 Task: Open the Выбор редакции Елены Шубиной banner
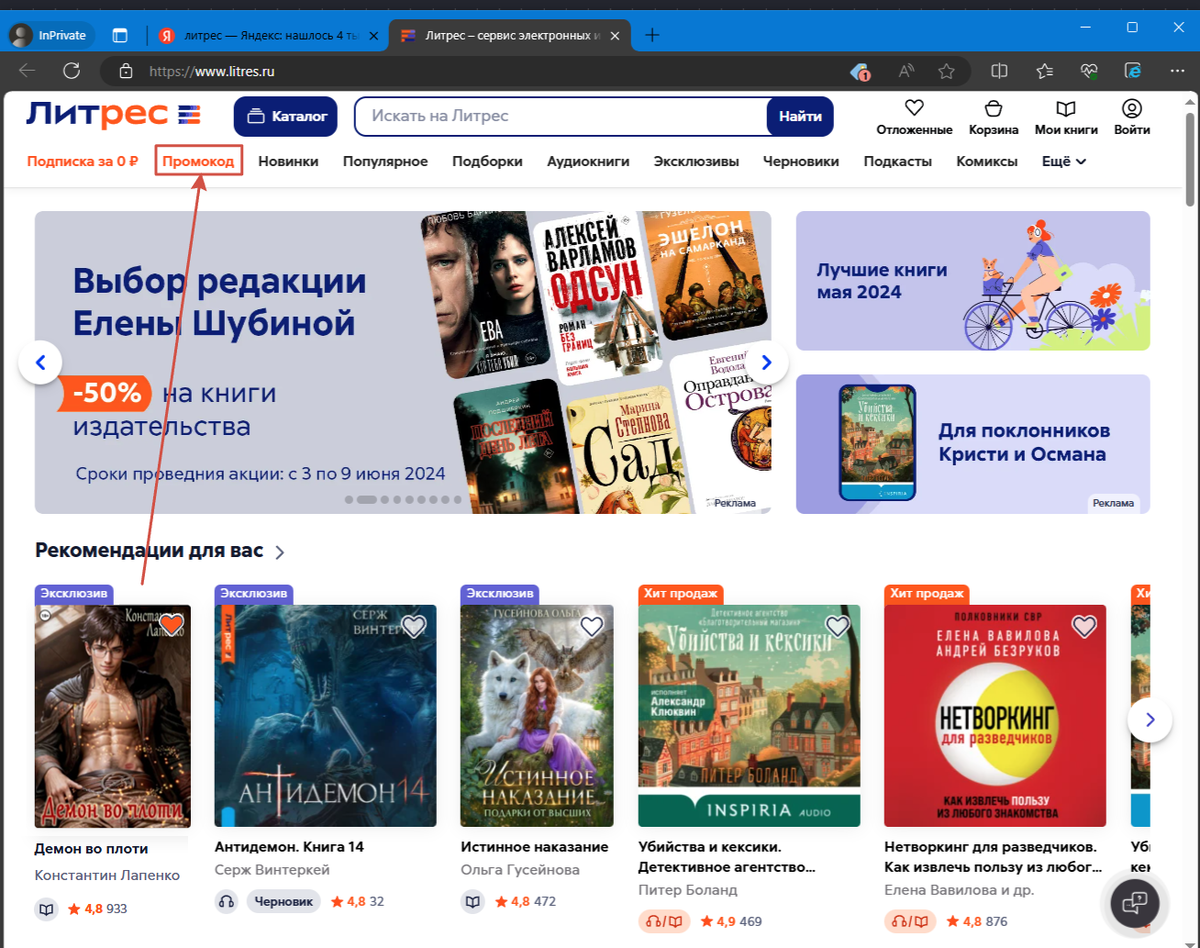coord(403,362)
